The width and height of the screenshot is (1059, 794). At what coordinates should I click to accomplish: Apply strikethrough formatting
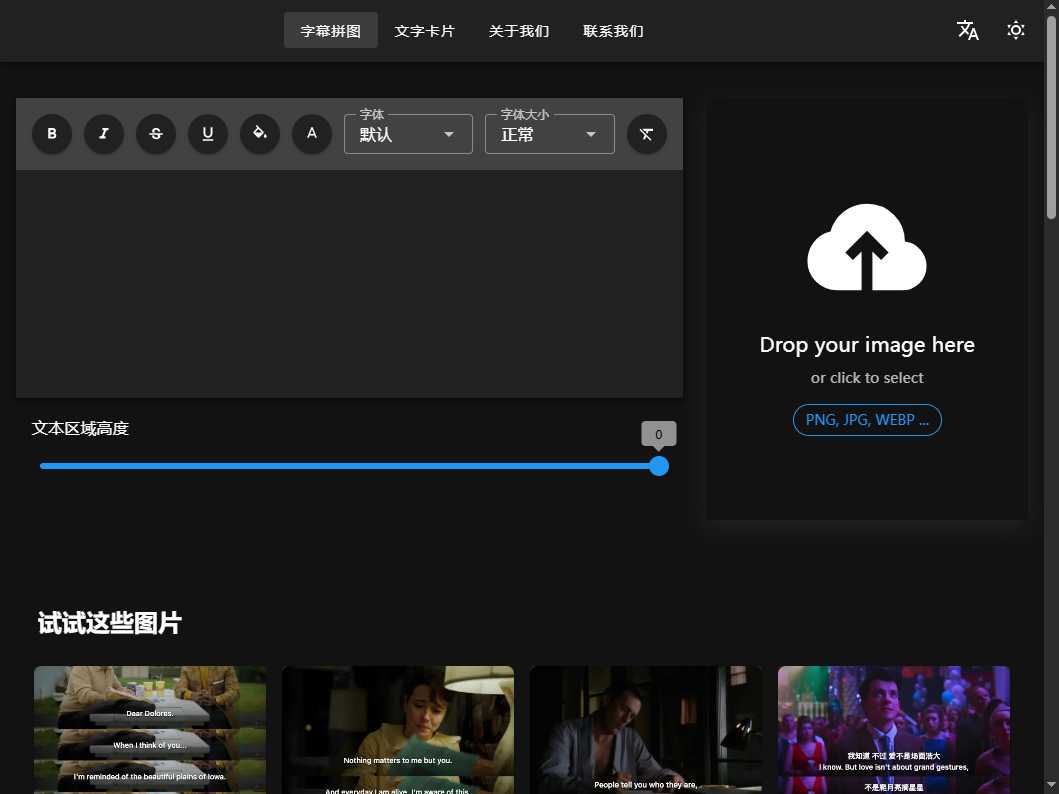click(156, 134)
